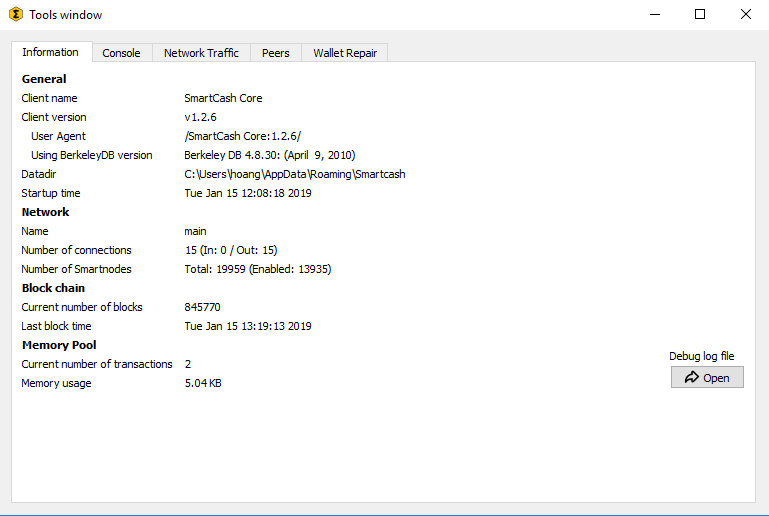This screenshot has width=769, height=516.
Task: Close the Tools window
Action: (x=745, y=14)
